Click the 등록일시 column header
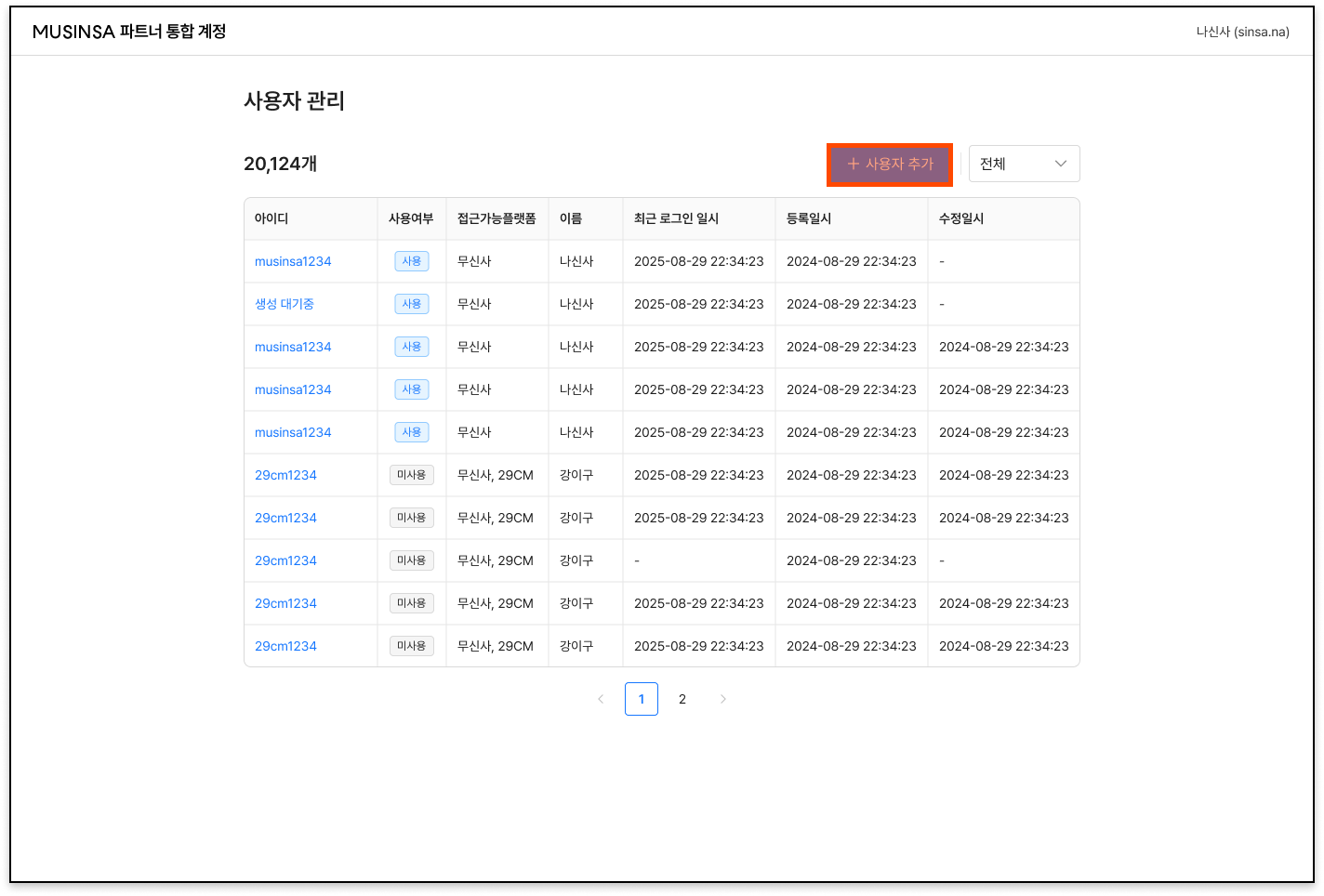1324x896 pixels. click(809, 218)
